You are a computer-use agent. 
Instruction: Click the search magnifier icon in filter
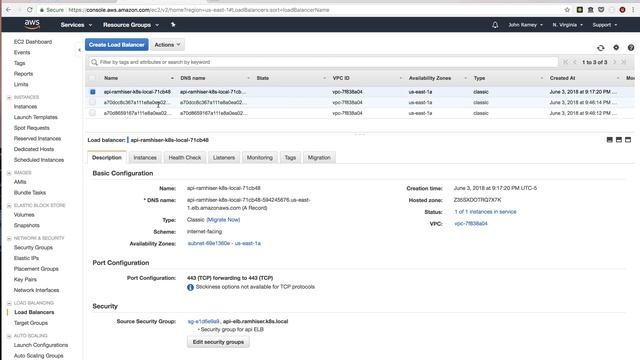[94, 62]
